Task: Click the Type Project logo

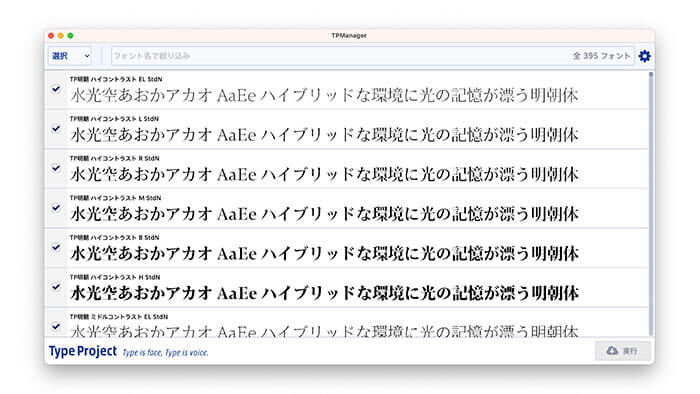Action: (x=83, y=352)
